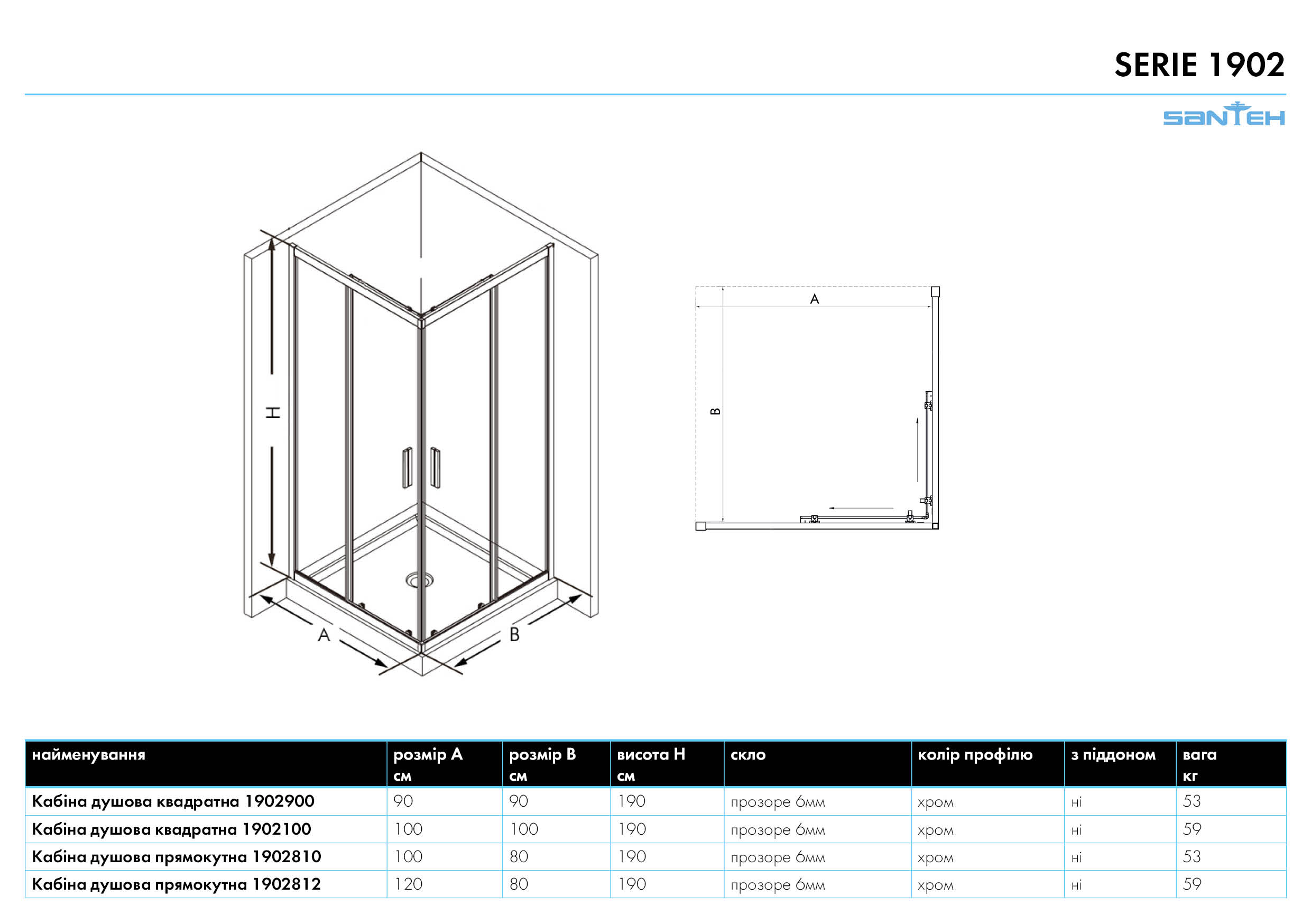
Task: Click the колір профілю column header
Action: tap(975, 755)
